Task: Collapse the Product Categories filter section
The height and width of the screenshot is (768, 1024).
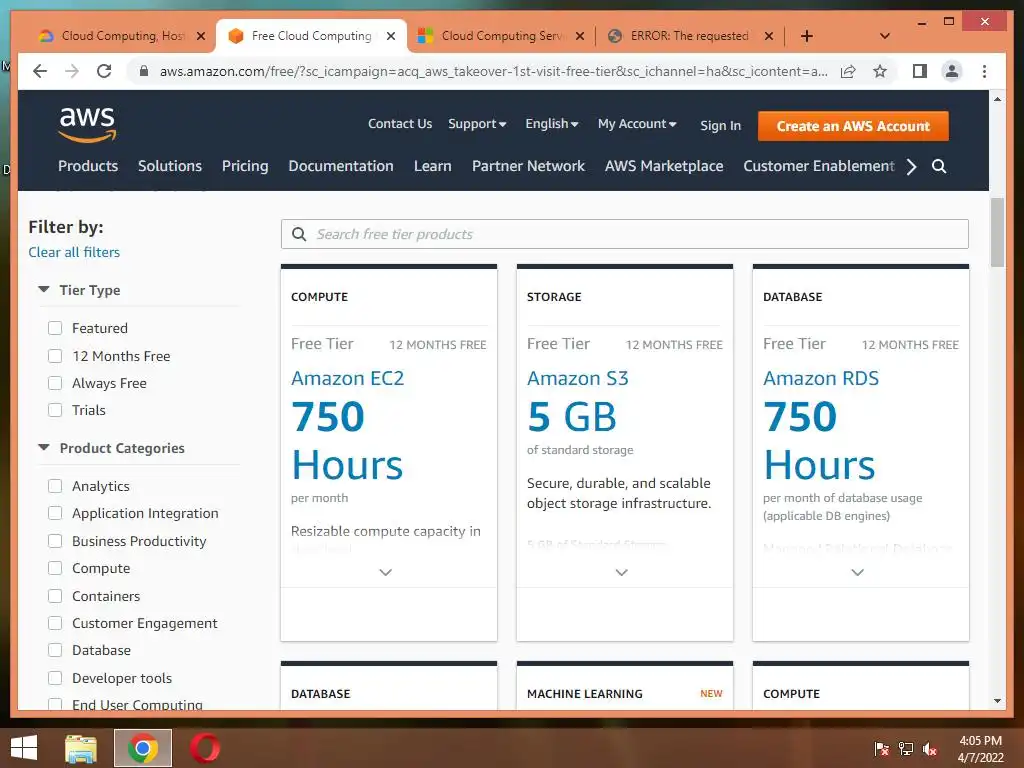Action: pos(44,447)
